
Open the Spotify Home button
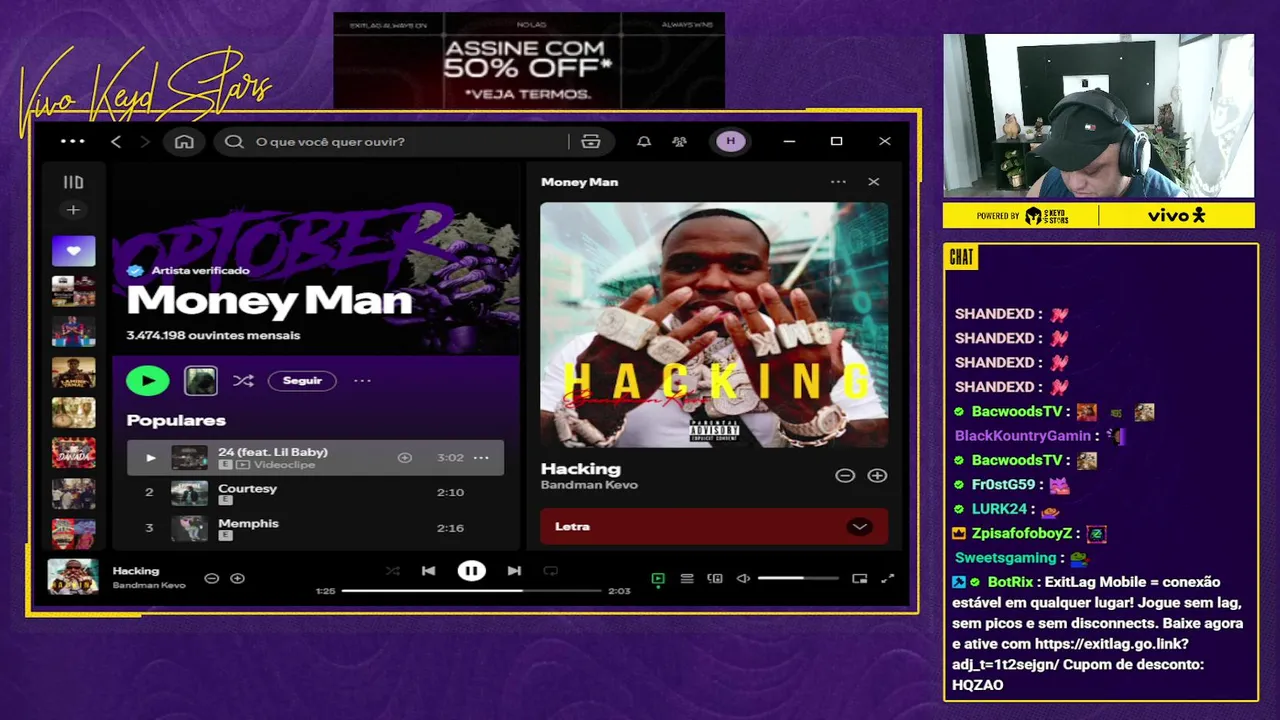(184, 141)
